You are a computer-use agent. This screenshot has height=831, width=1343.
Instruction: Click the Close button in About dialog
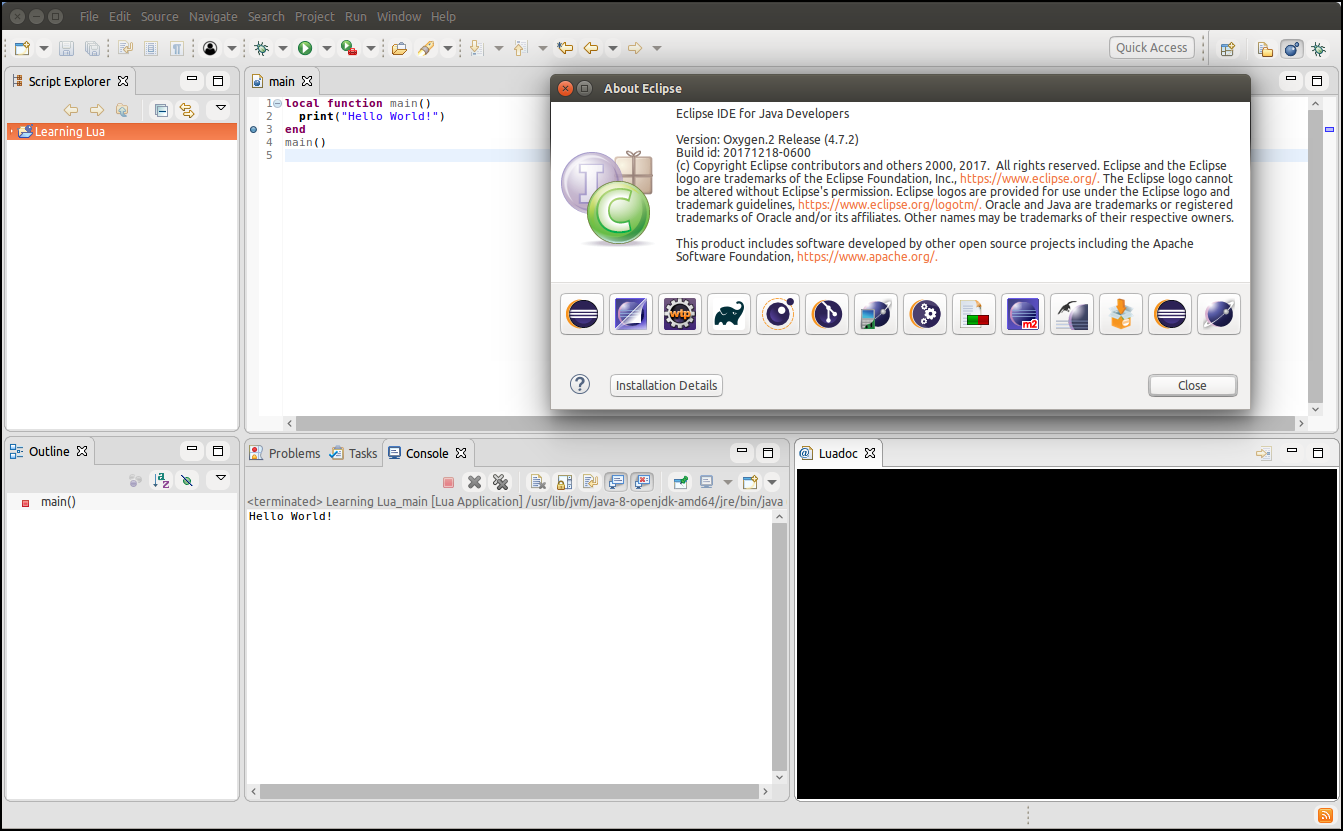(x=1192, y=385)
